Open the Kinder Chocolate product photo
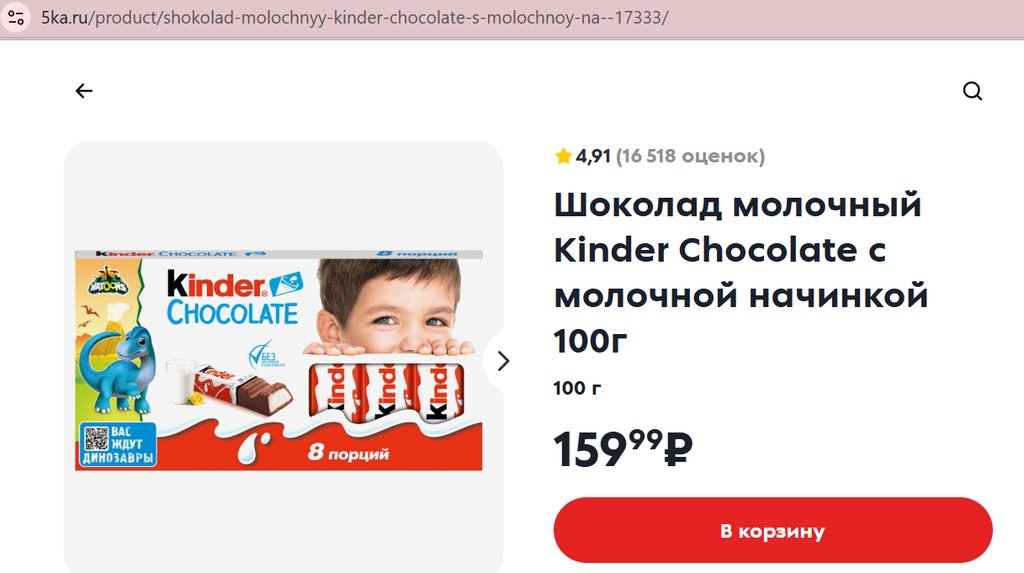 point(279,360)
